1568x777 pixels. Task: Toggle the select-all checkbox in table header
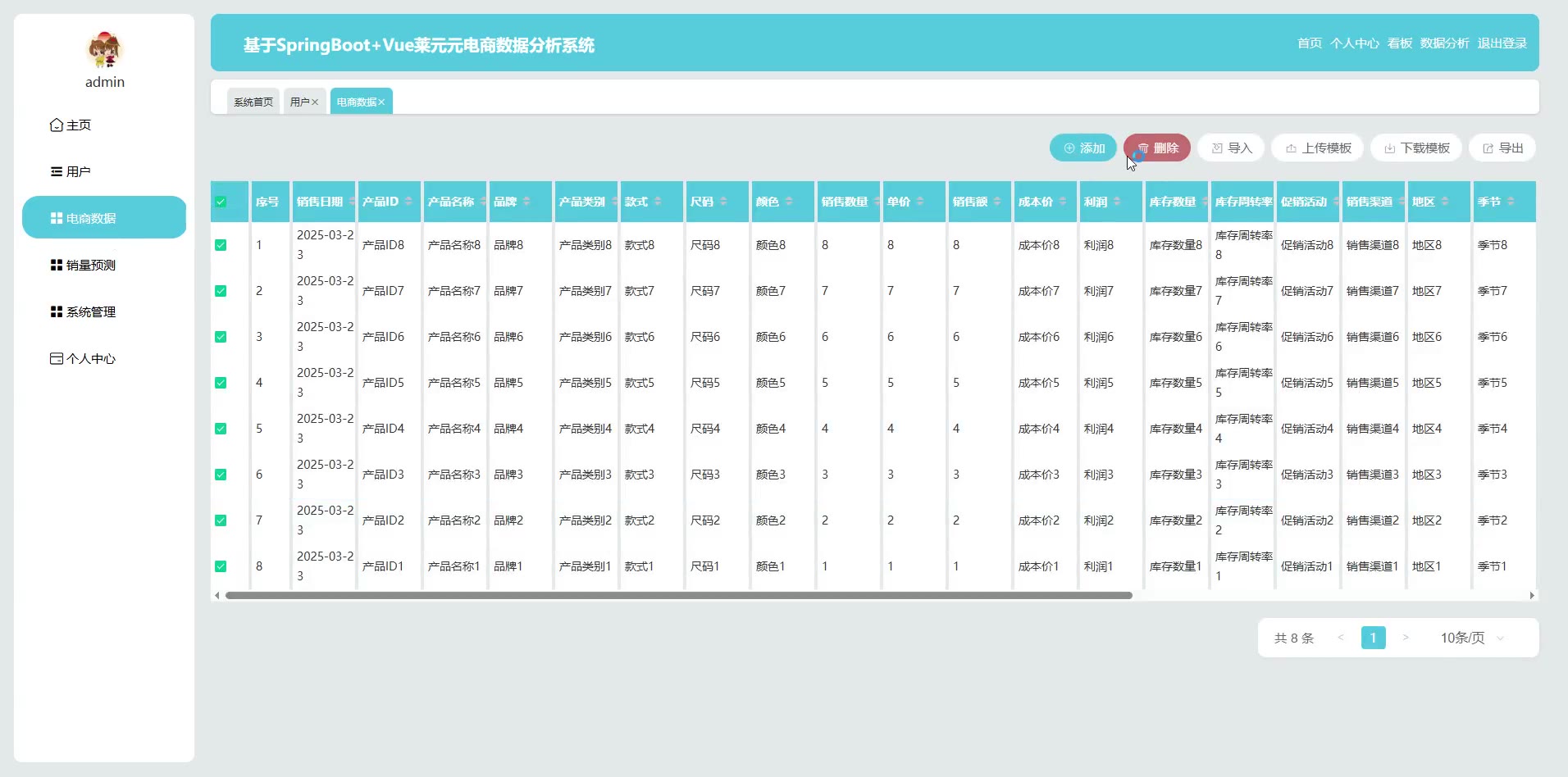[x=221, y=202]
